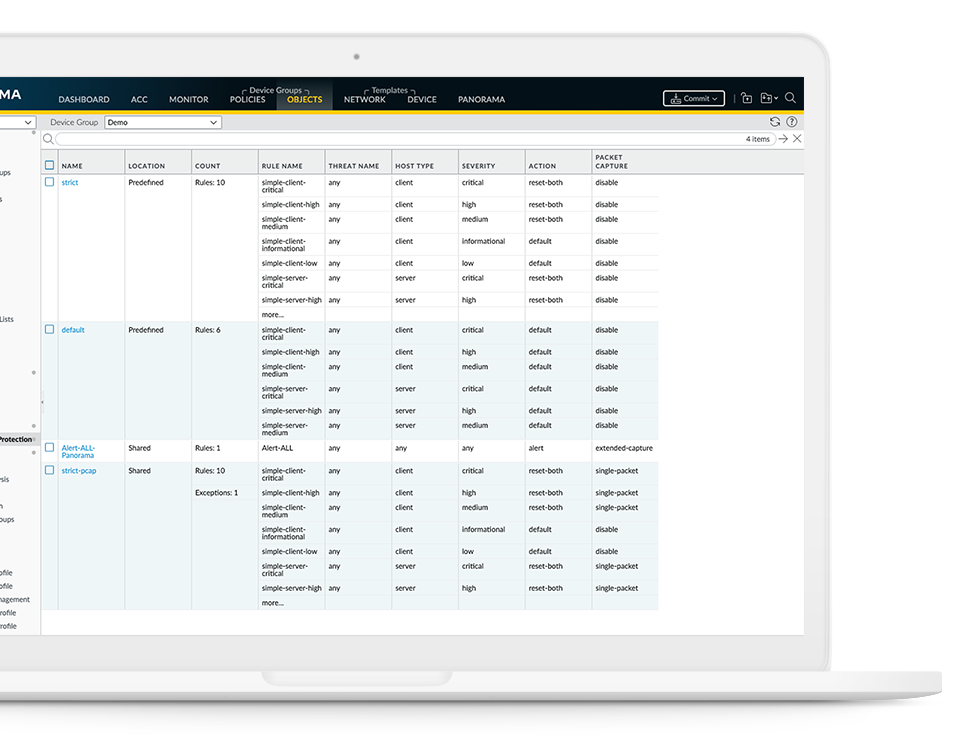Open the Device Group Demo dropdown
Image resolution: width=974 pixels, height=744 pixels.
click(162, 122)
